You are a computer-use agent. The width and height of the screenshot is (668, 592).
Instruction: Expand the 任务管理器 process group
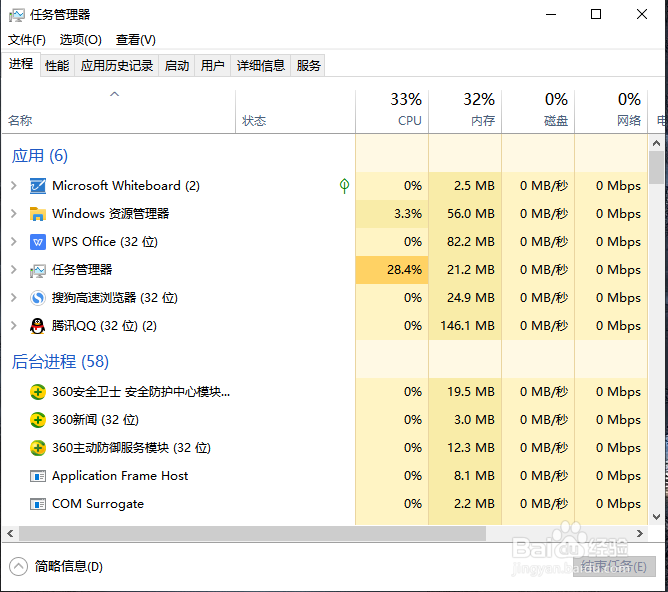[x=14, y=270]
